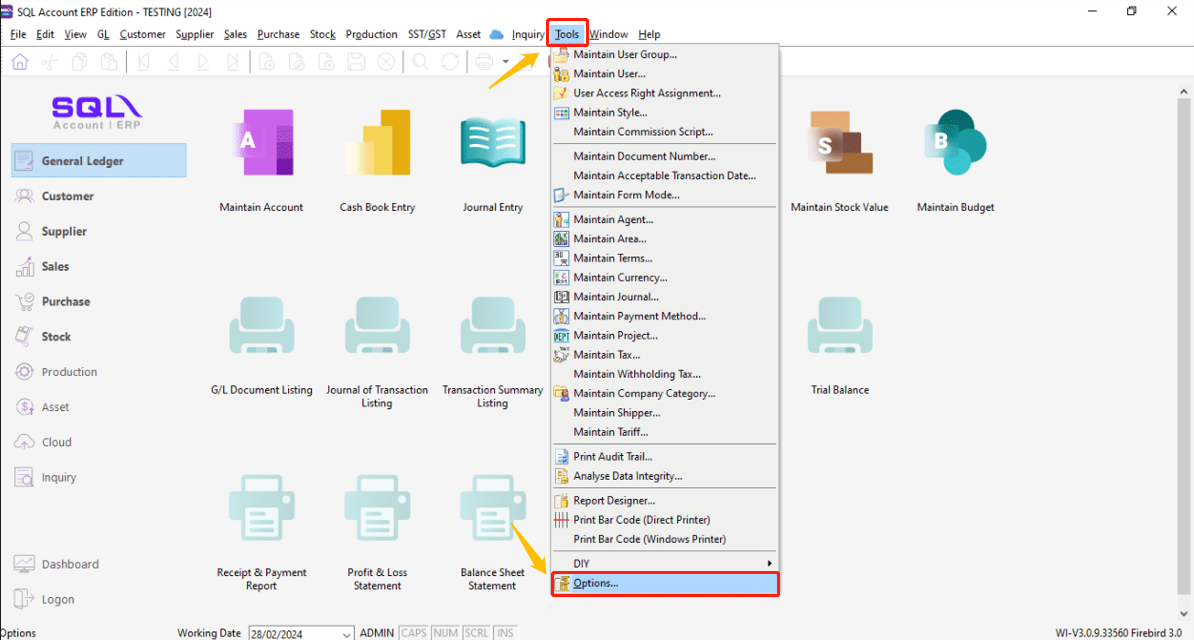This screenshot has width=1194, height=640.
Task: Open the Working Date dropdown
Action: [347, 633]
